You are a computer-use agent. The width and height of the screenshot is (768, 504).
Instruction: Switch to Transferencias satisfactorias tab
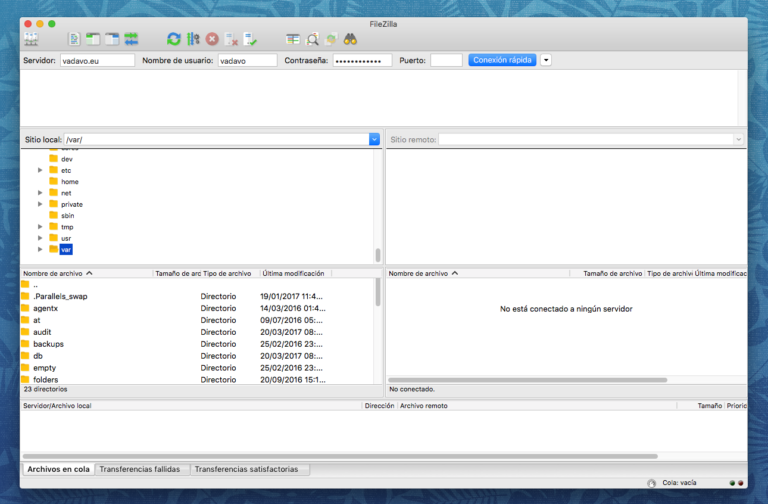pos(246,469)
